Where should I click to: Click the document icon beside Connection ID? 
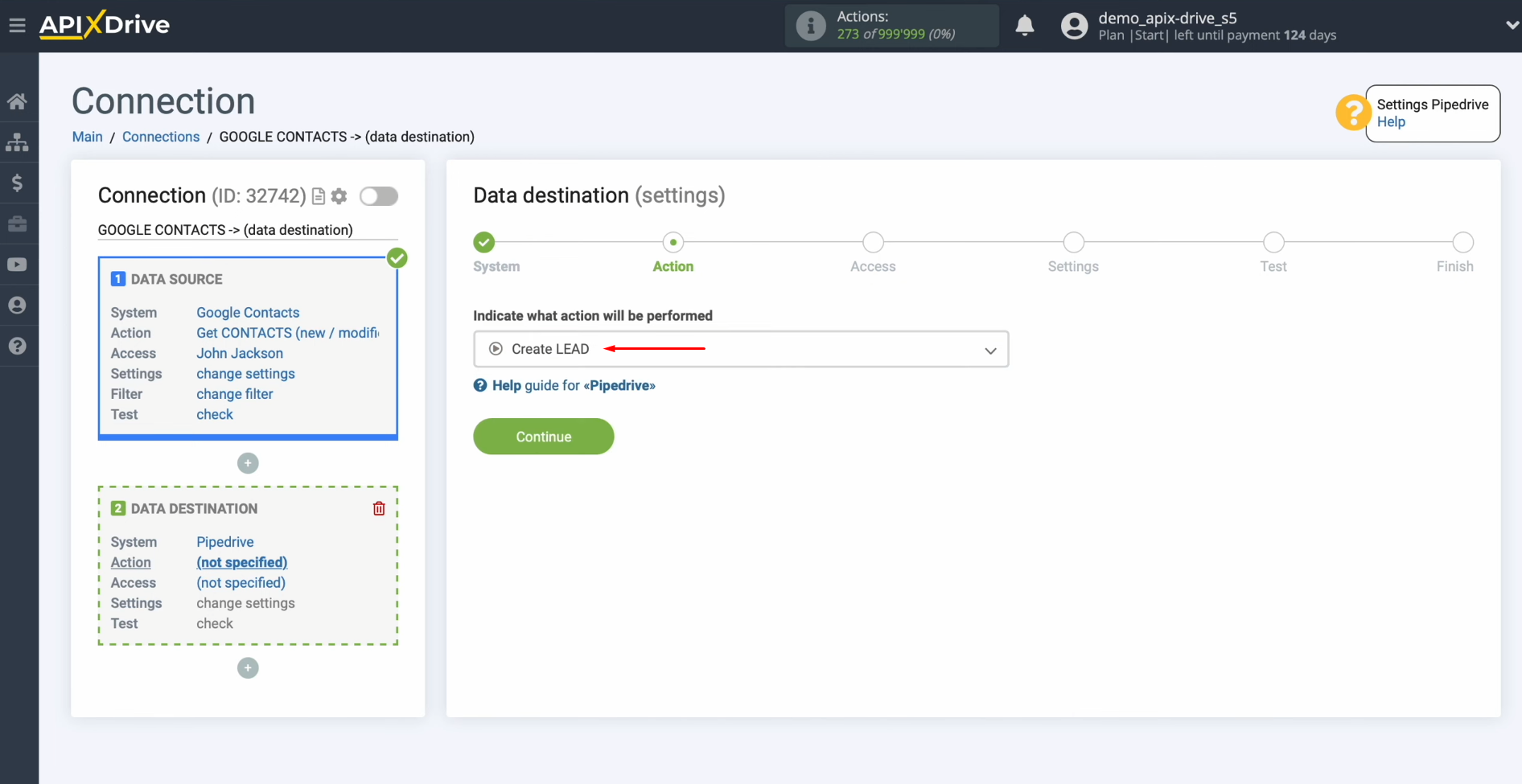pos(319,195)
